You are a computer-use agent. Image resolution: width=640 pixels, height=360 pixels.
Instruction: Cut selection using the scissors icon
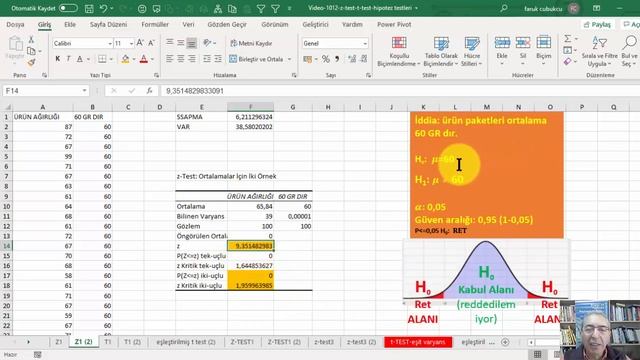click(x=31, y=40)
